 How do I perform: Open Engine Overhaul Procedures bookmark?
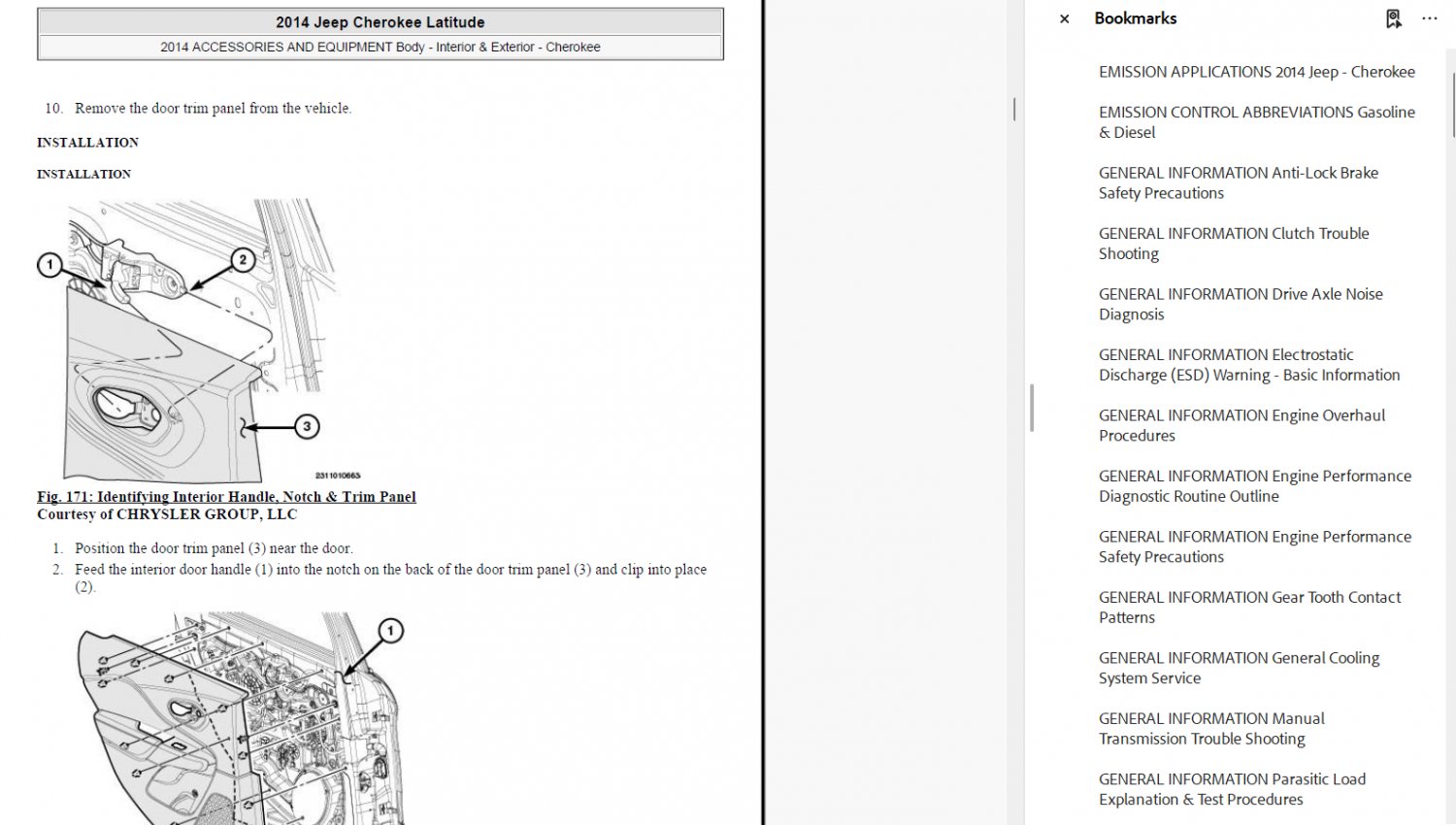coord(1241,425)
